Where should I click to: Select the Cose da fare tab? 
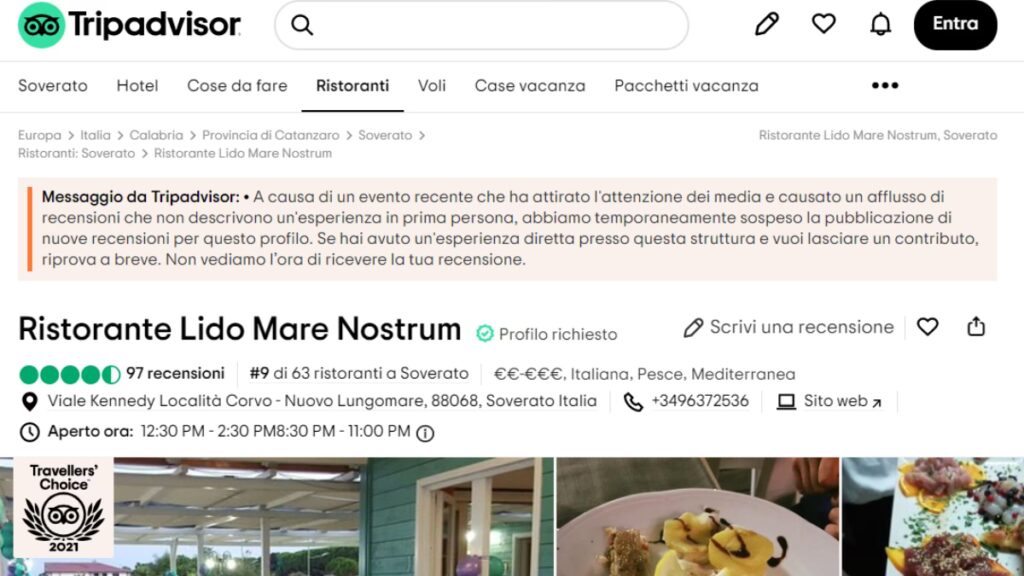click(237, 86)
